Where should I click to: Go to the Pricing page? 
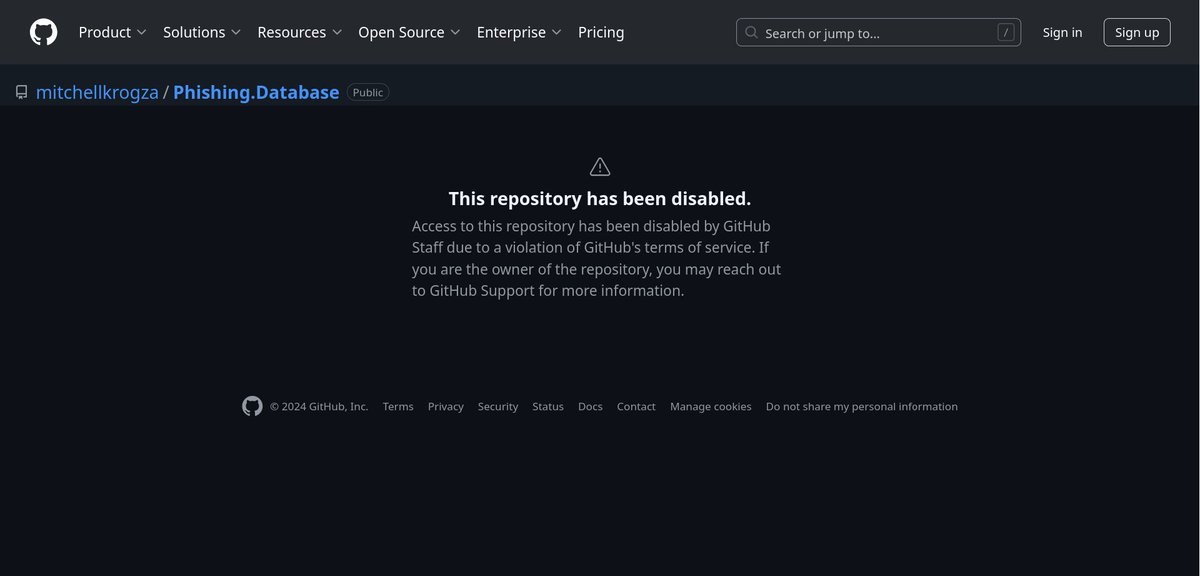point(601,32)
